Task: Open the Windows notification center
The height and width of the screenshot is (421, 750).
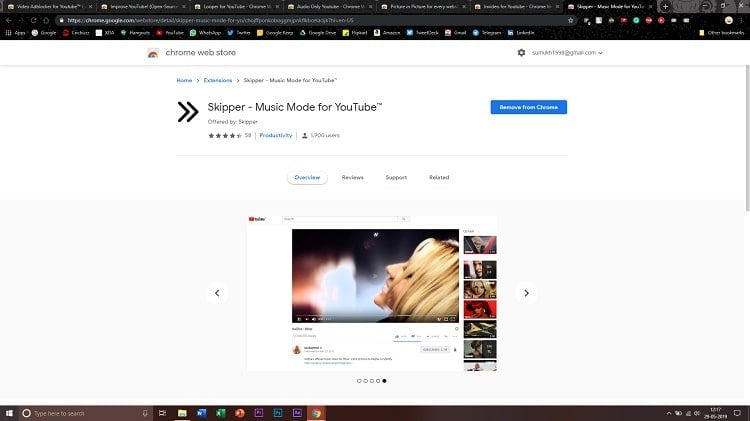Action: coord(737,413)
